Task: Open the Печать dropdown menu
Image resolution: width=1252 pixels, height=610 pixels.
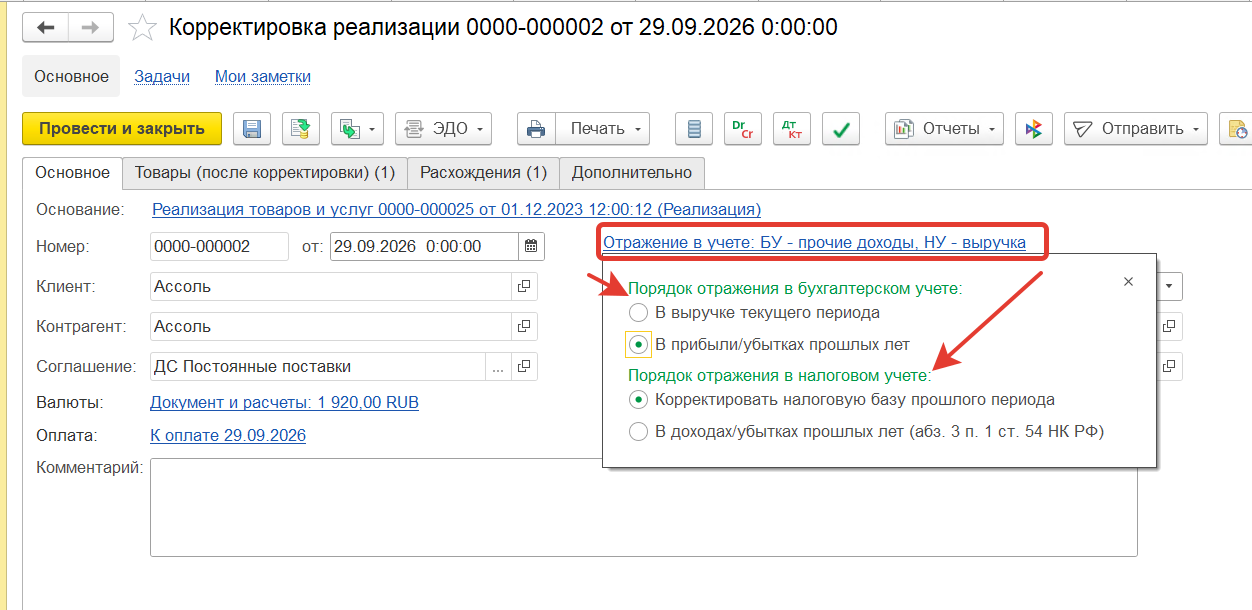Action: coord(602,128)
